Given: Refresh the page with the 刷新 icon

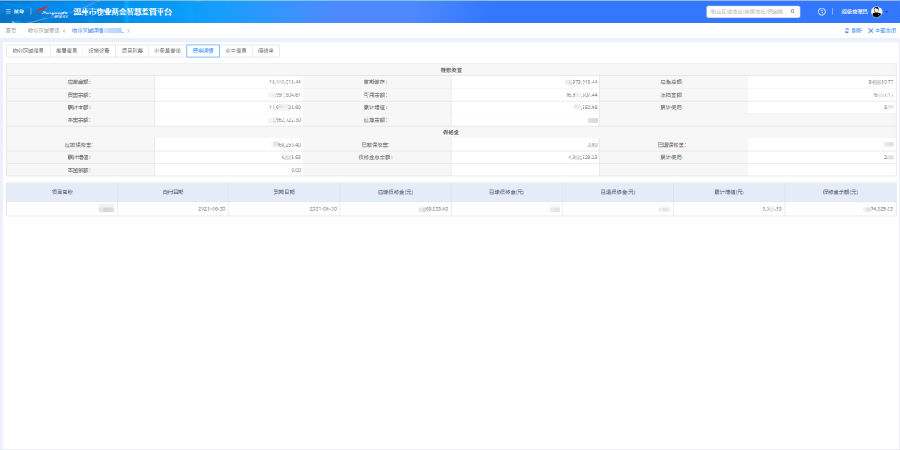Looking at the screenshot, I should 847,31.
